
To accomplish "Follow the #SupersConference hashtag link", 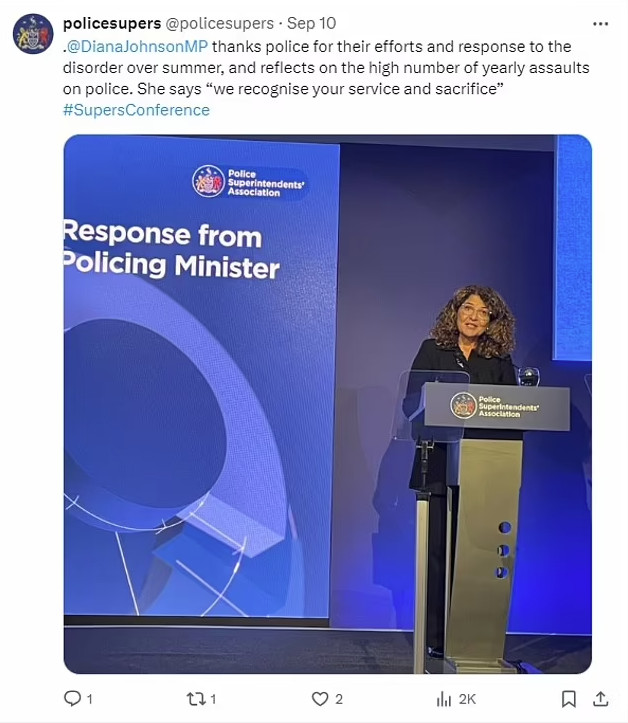I will (x=136, y=110).
